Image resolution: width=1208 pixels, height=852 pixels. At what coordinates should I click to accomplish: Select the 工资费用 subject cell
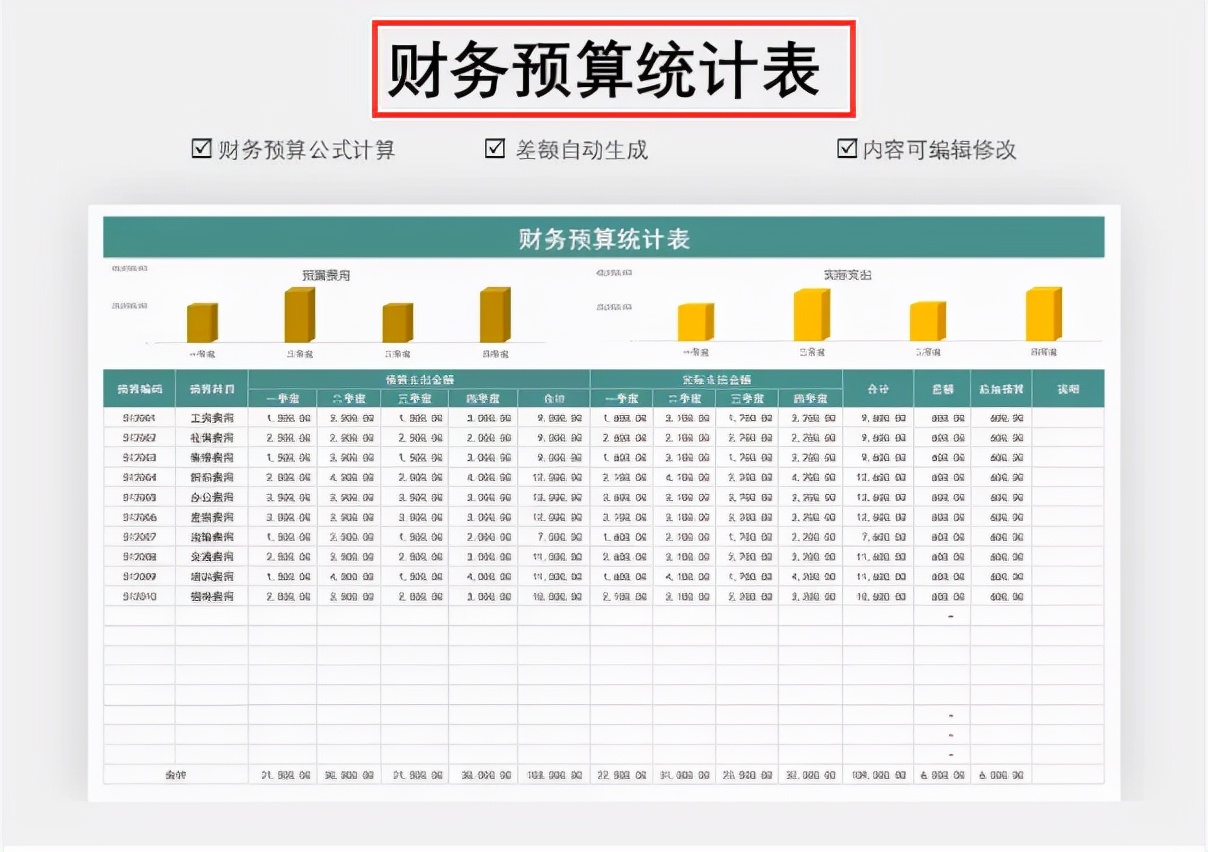[213, 418]
